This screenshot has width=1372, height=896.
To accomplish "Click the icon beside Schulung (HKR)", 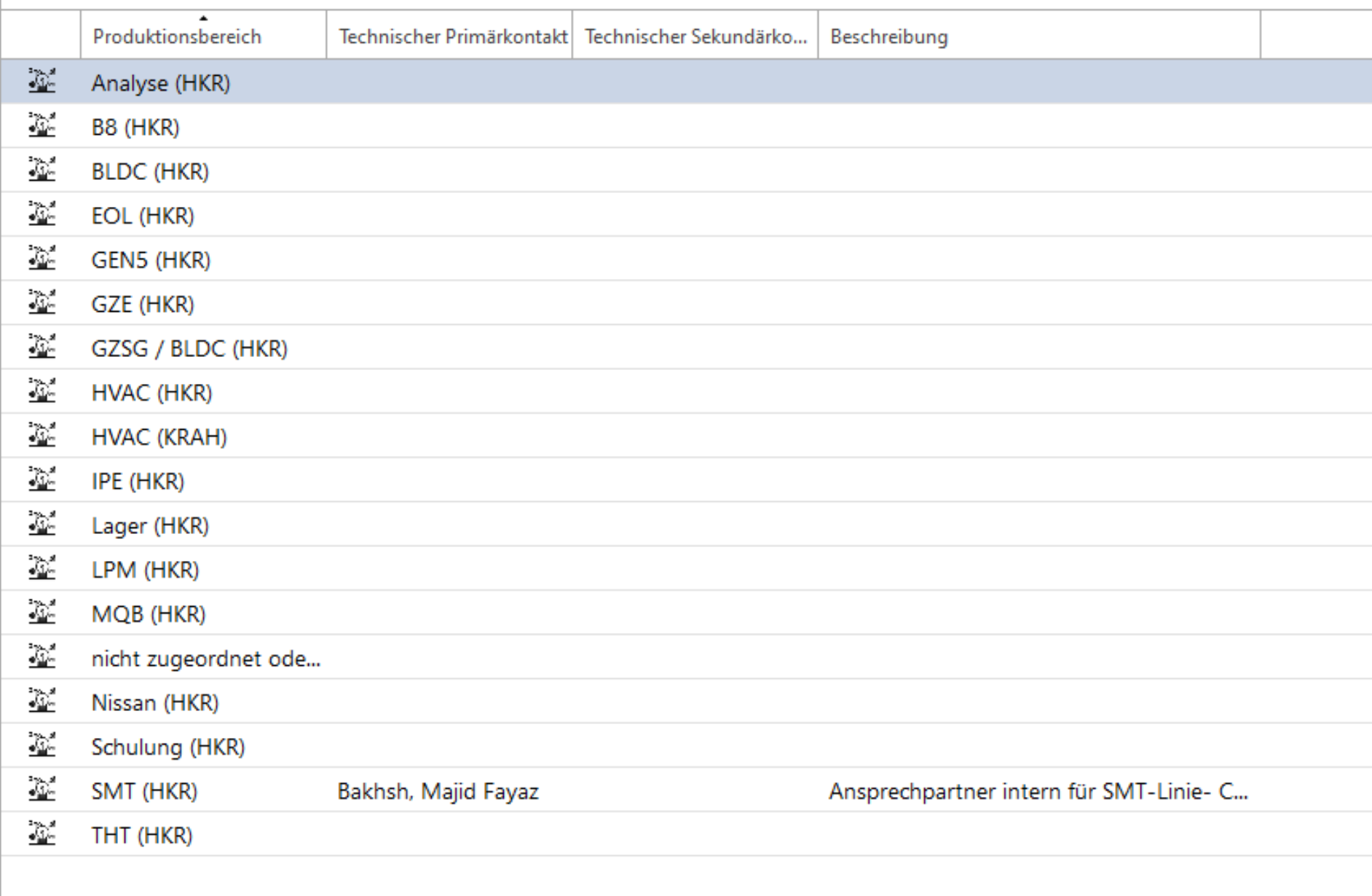I will pos(42,744).
